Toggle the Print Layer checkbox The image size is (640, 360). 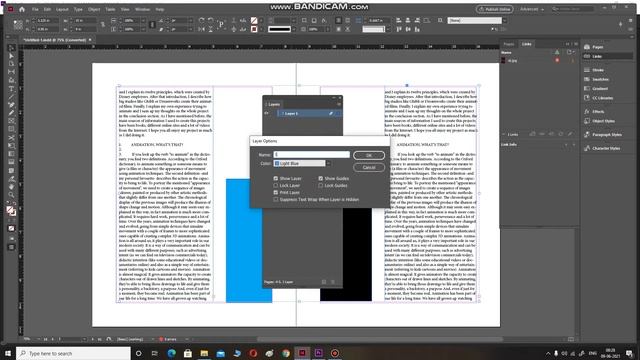click(x=276, y=192)
